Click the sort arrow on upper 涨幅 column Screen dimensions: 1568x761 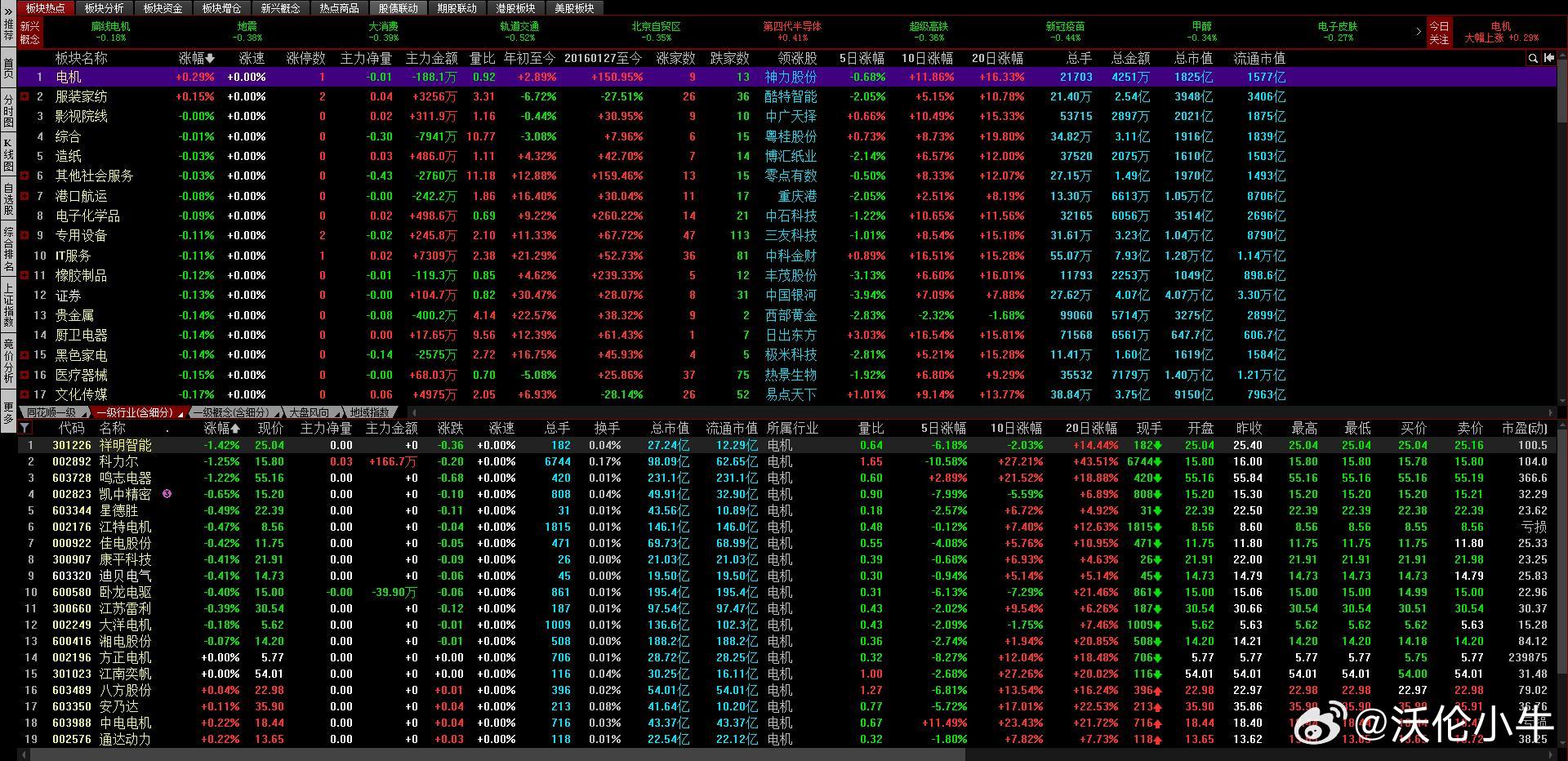(210, 59)
